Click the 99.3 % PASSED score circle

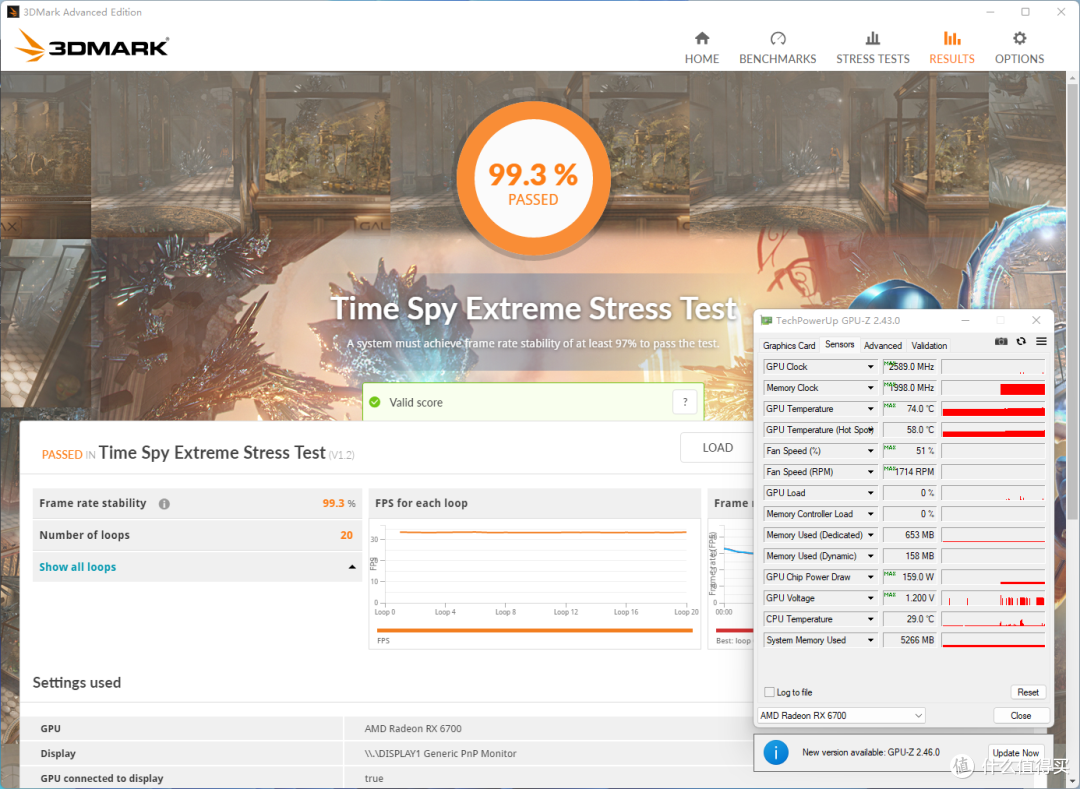coord(533,179)
